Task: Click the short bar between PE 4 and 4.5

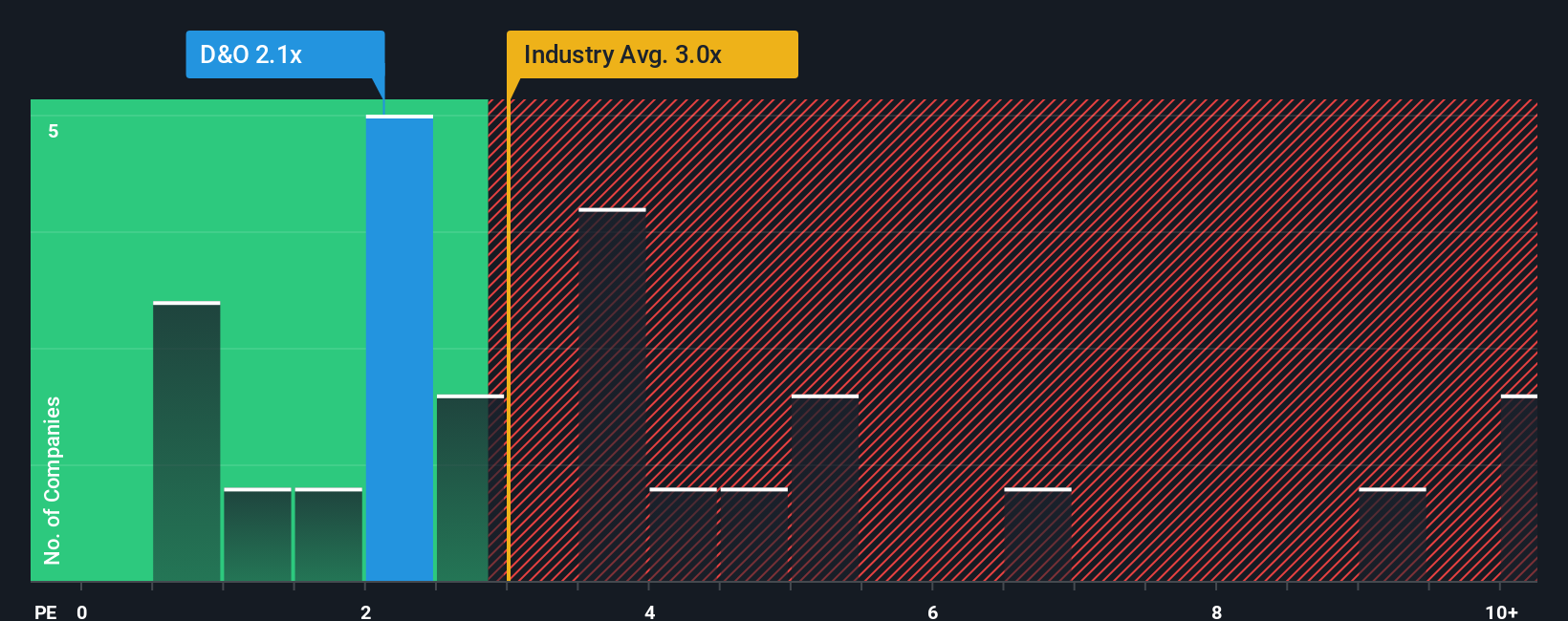Action: click(683, 535)
